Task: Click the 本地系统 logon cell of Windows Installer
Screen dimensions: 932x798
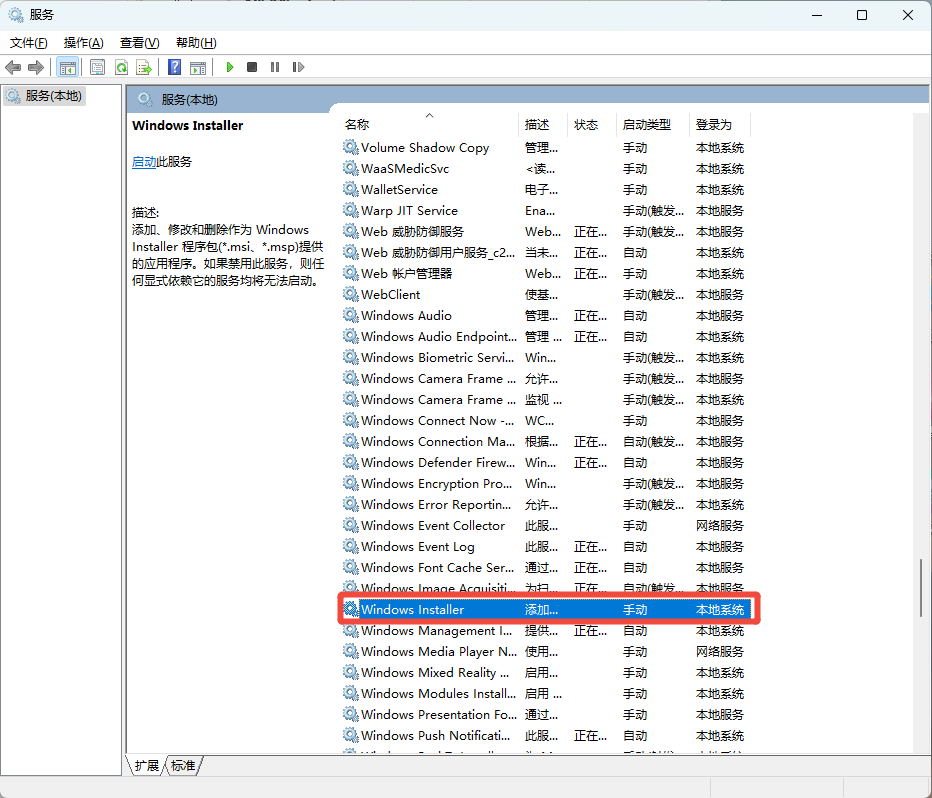Action: (720, 609)
